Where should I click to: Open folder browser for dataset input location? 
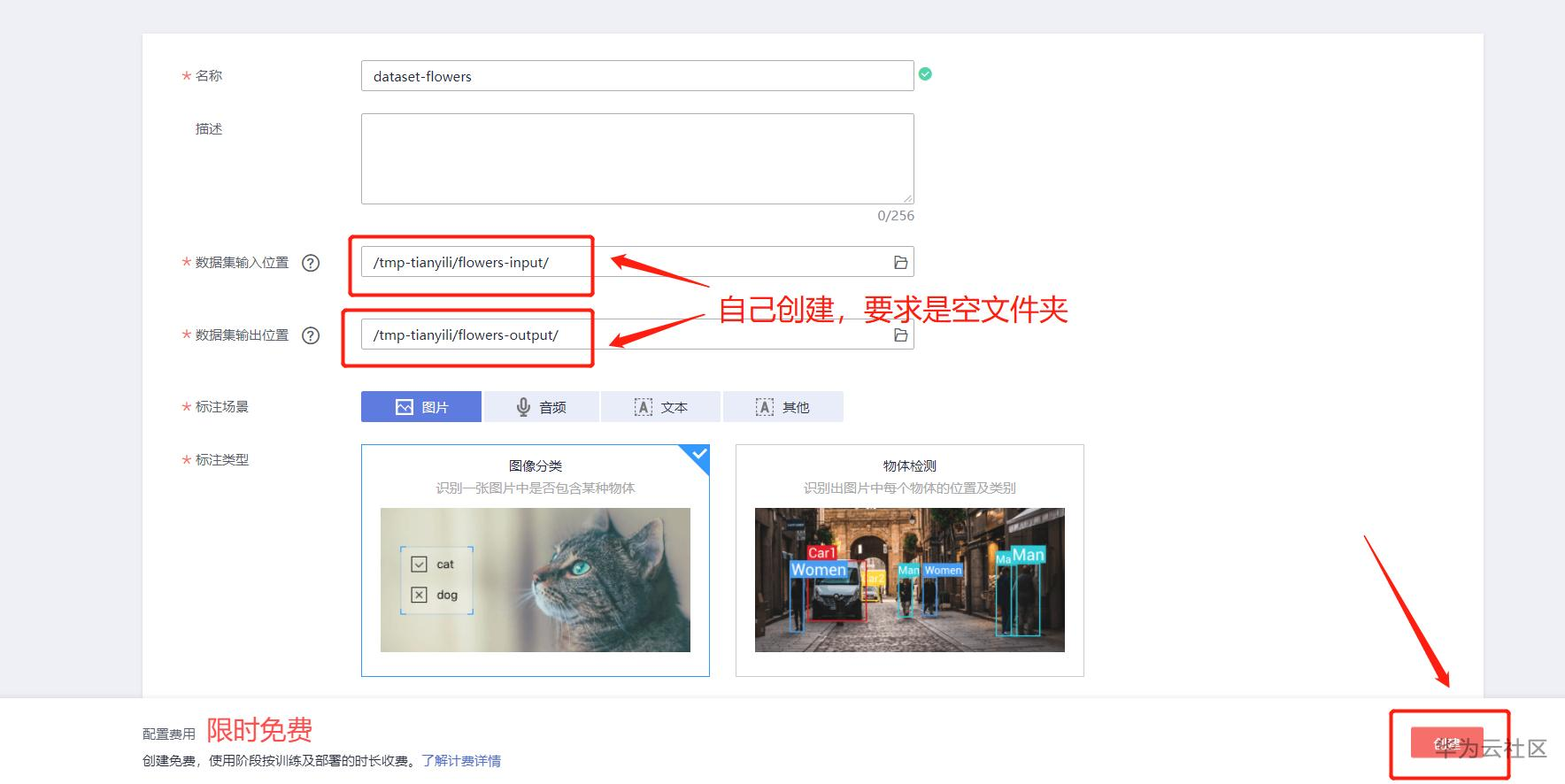900,262
